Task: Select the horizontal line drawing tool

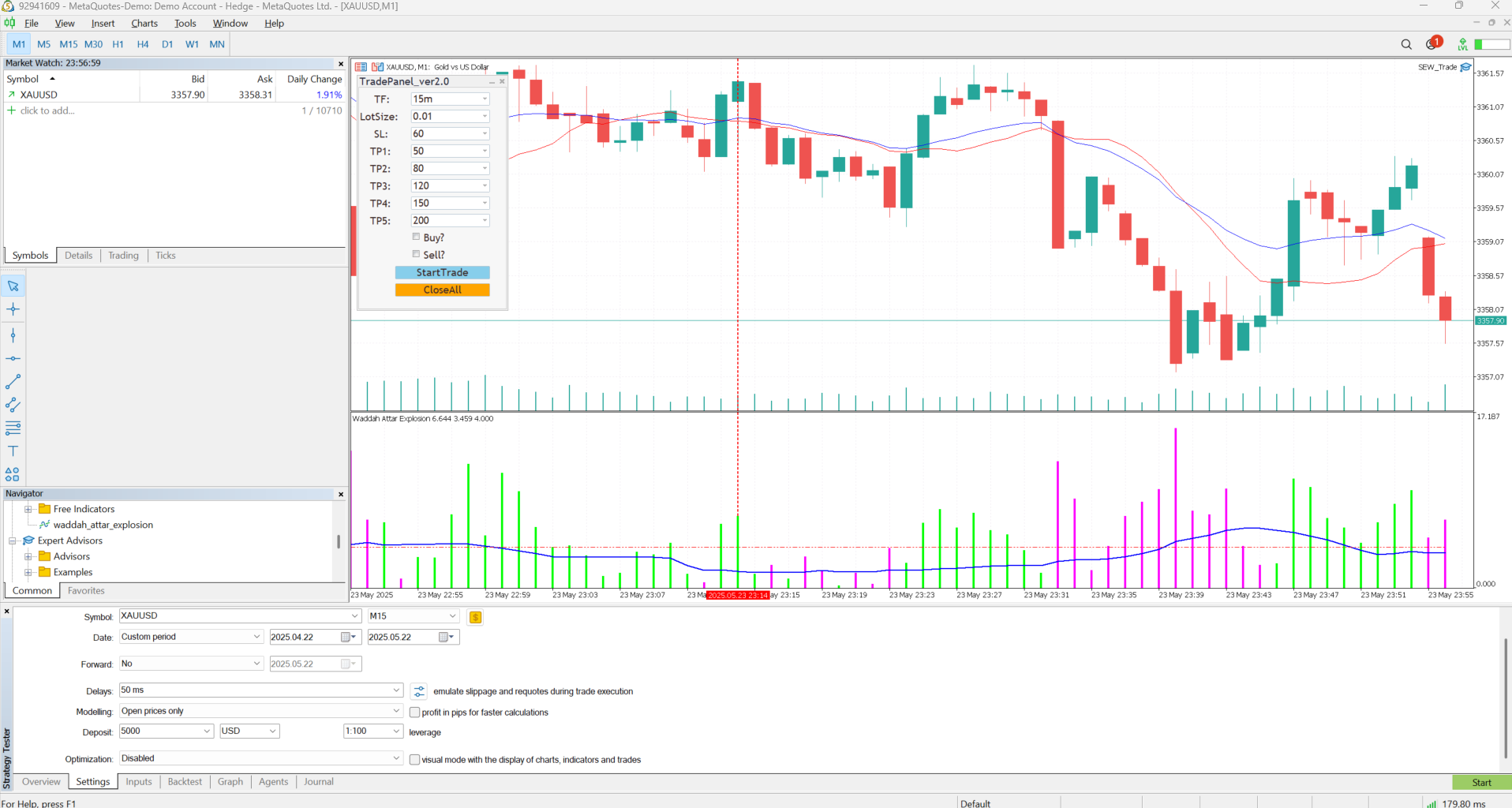Action: coord(13,358)
